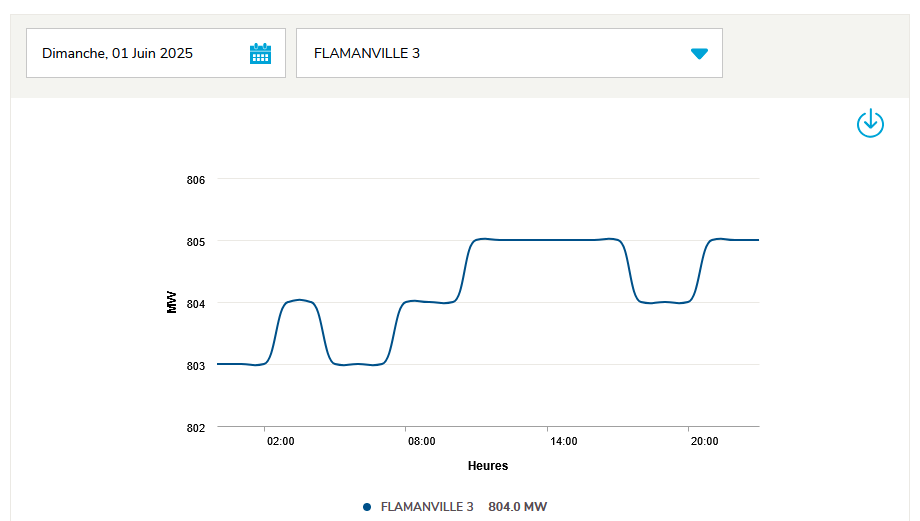Click the blue legend dot marker
Screen dimensions: 920x521
(367, 507)
